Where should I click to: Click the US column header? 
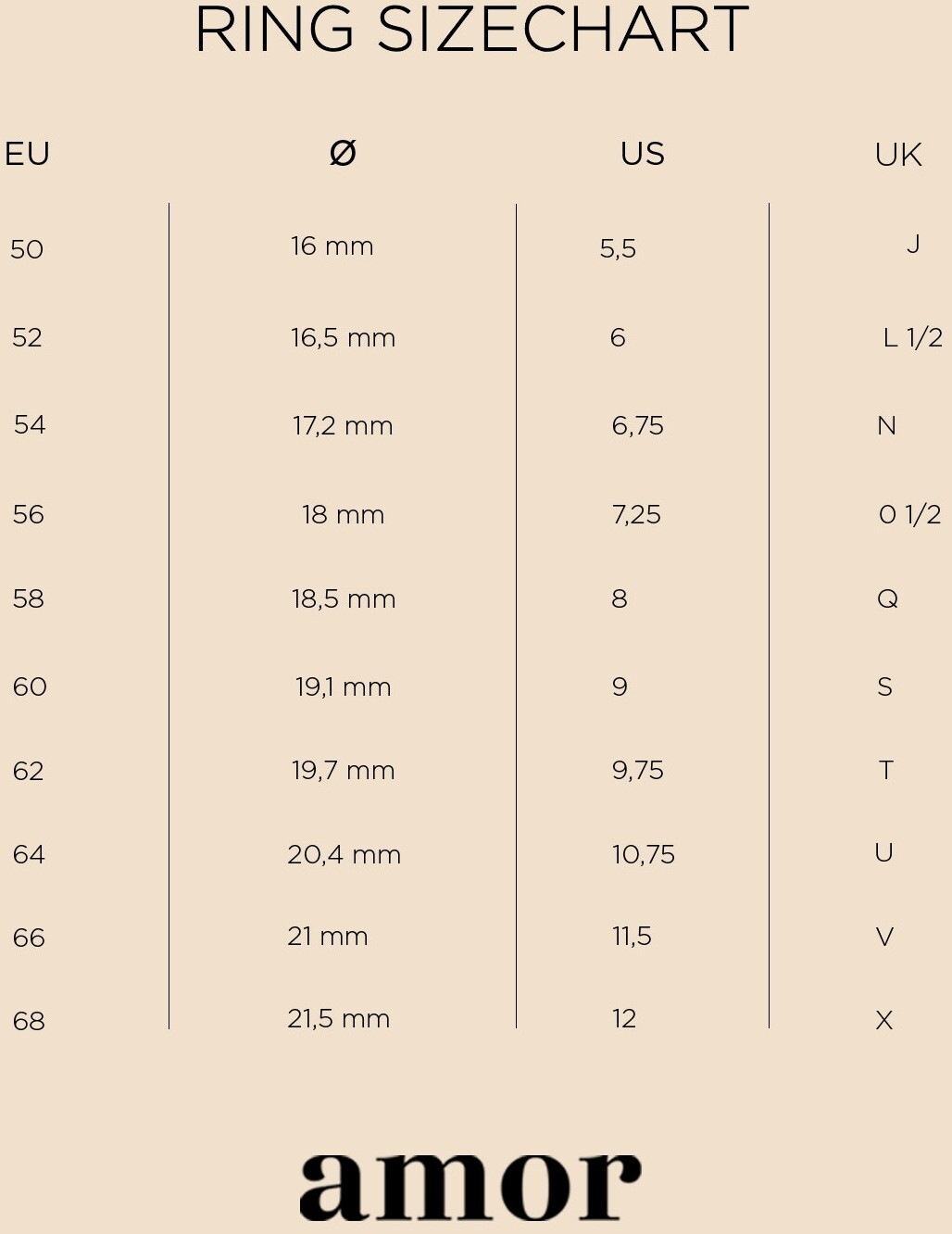coord(643,154)
